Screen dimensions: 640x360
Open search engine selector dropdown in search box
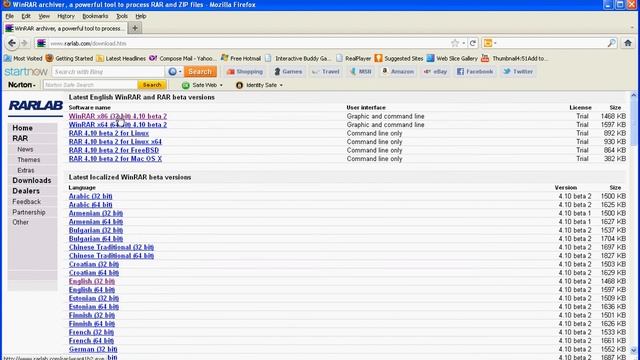click(490, 43)
